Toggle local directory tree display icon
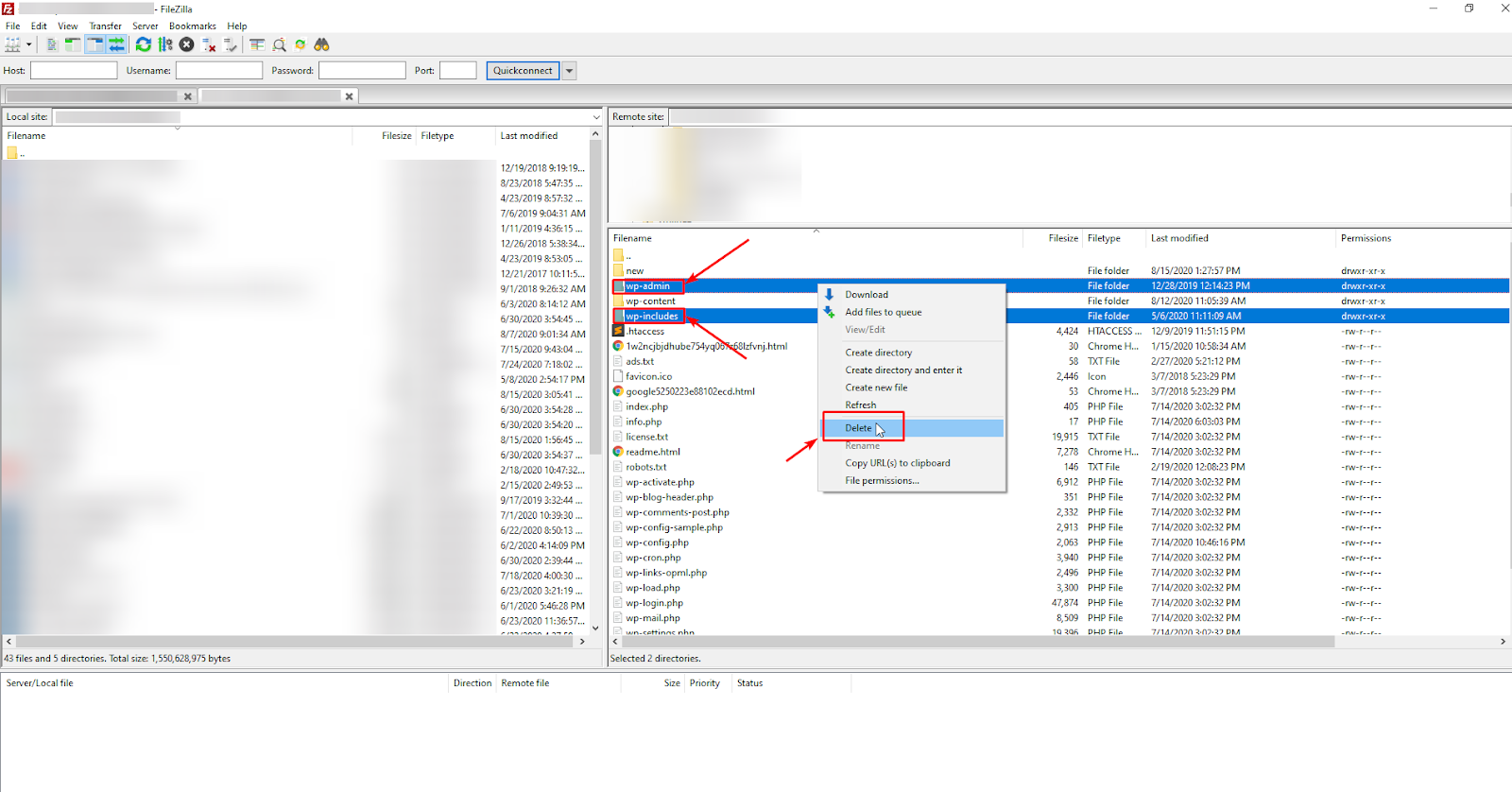The height and width of the screenshot is (792, 1512). (x=73, y=44)
